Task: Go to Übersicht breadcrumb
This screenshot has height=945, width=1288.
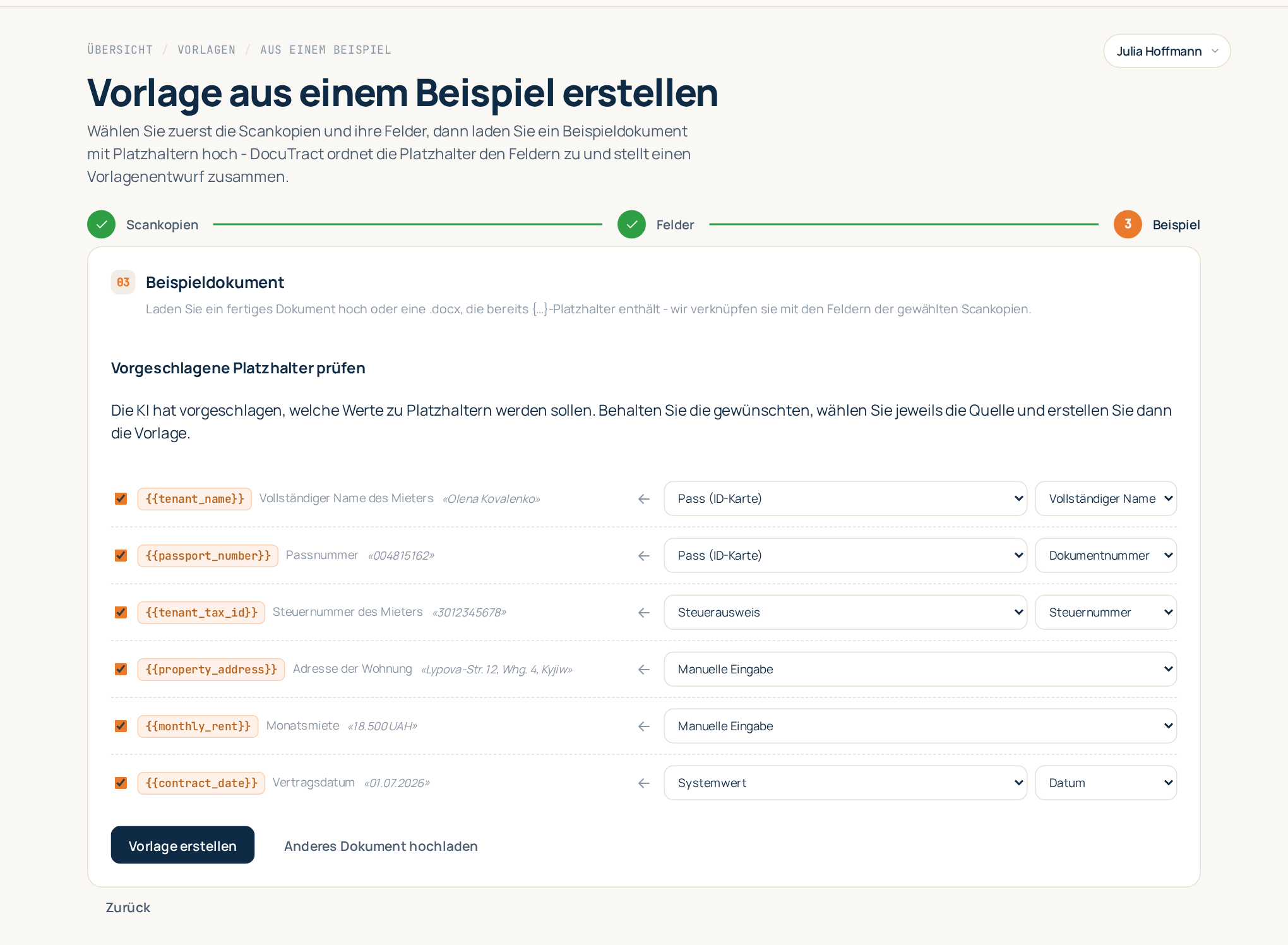Action: point(120,50)
